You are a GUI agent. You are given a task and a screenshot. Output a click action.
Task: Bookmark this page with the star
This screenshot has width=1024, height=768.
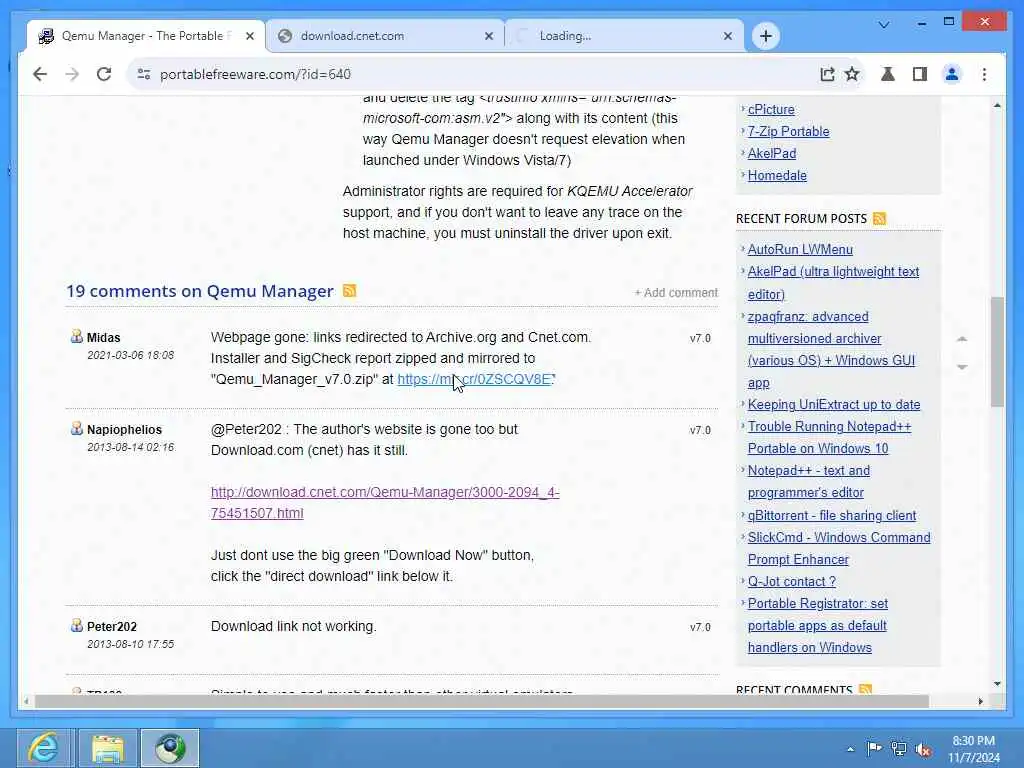(x=852, y=74)
